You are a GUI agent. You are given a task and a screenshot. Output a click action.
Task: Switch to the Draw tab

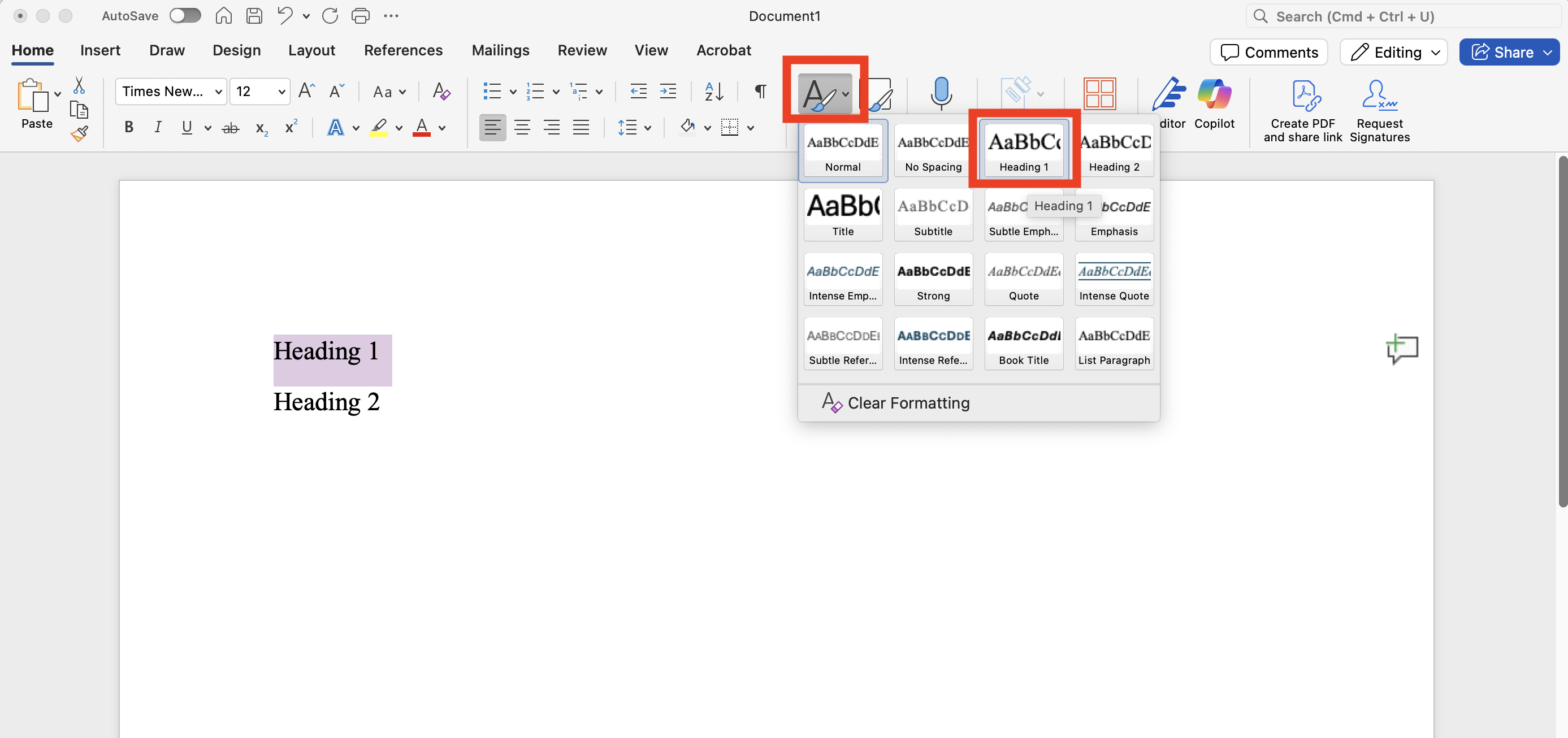pos(167,50)
